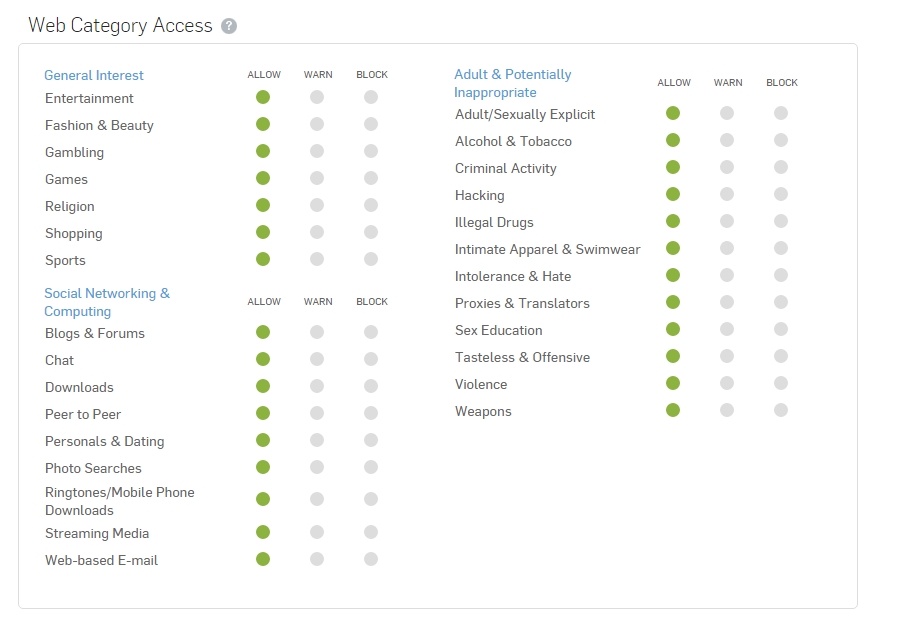
Task: Block the Weapons category
Action: coord(781,410)
